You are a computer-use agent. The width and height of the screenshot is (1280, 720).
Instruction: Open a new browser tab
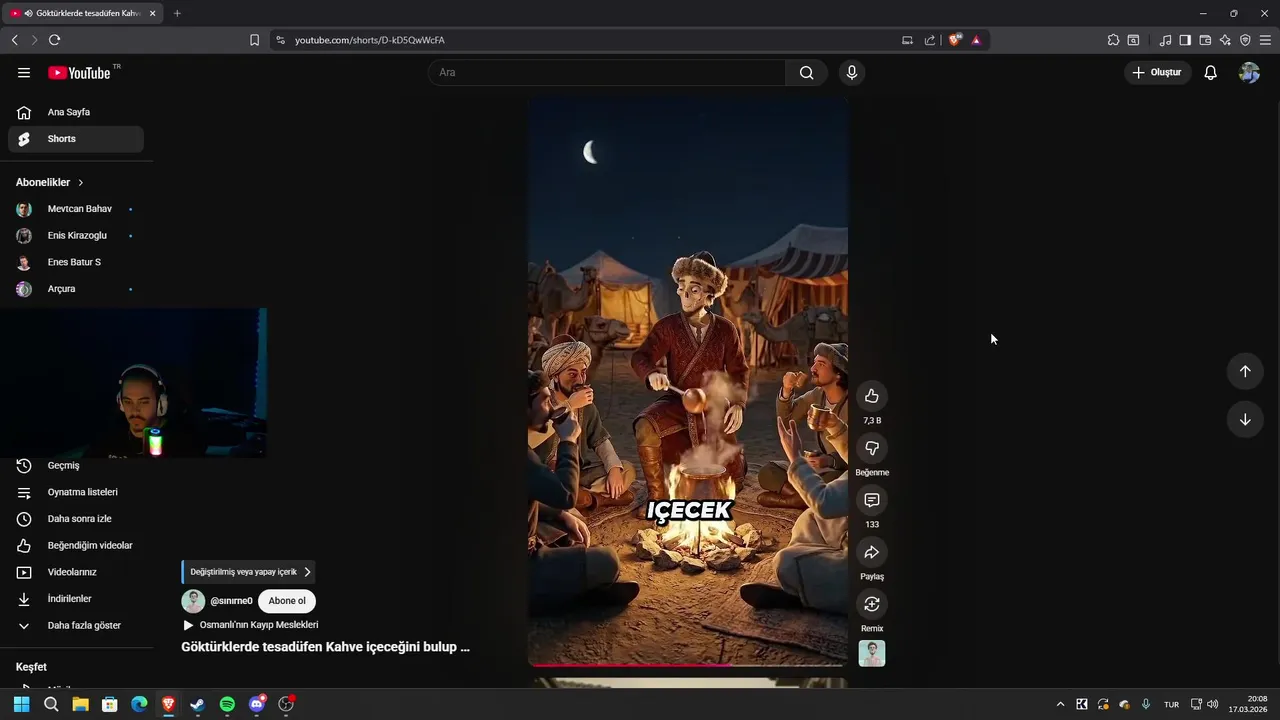point(177,13)
